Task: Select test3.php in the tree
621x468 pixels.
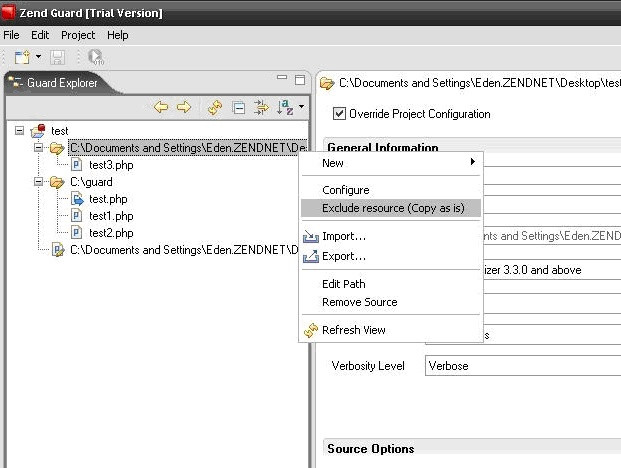Action: (x=111, y=165)
